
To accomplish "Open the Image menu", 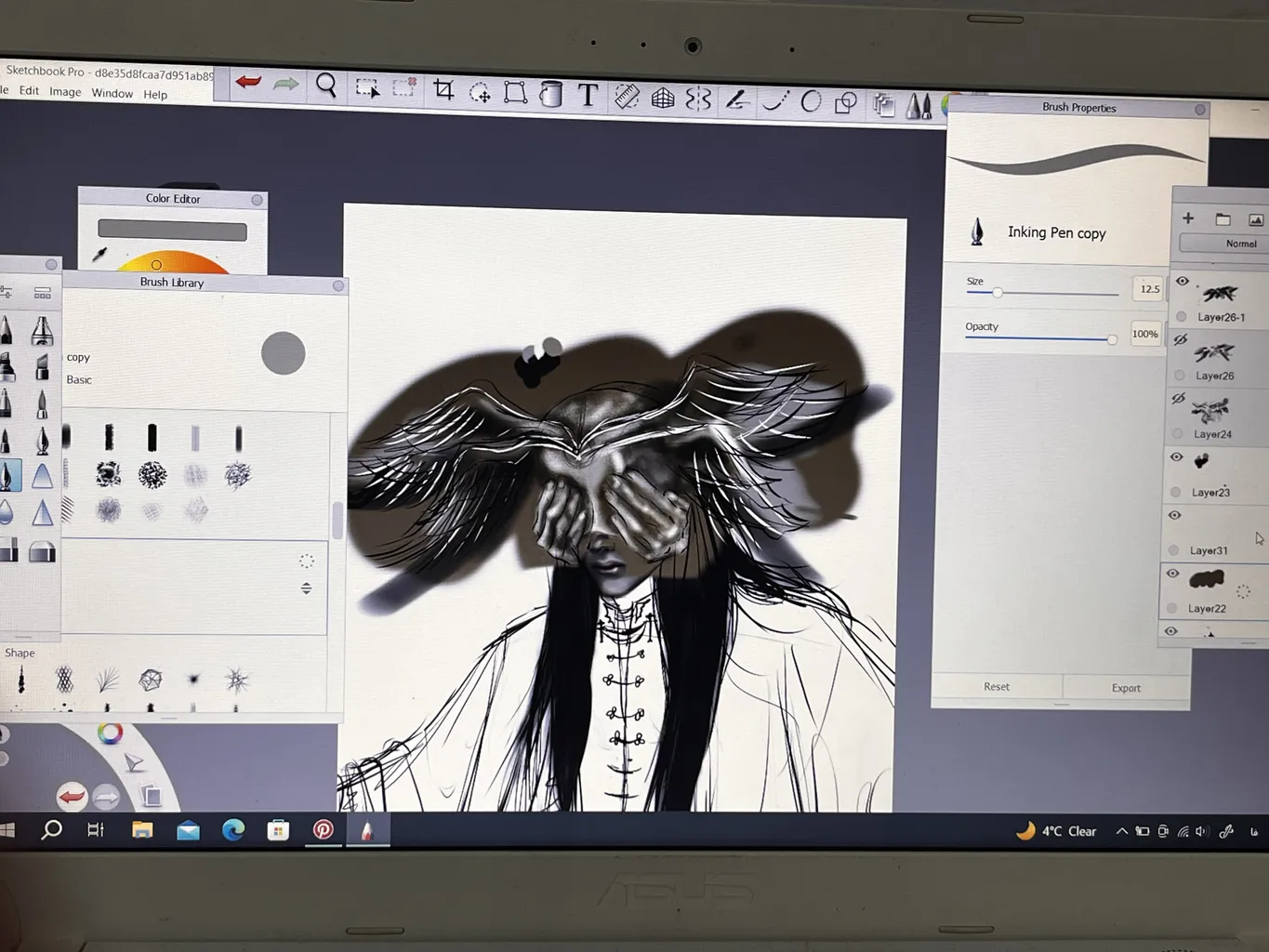I will point(65,92).
